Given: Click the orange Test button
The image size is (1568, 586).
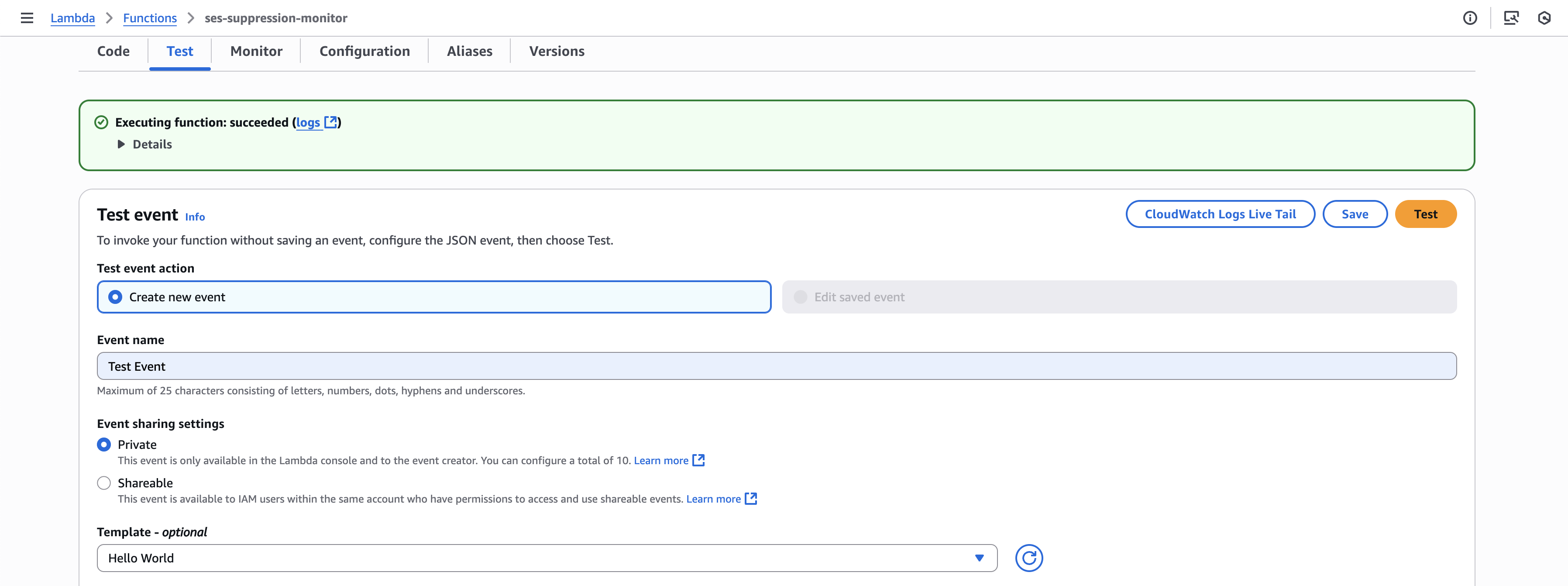Looking at the screenshot, I should pos(1425,214).
